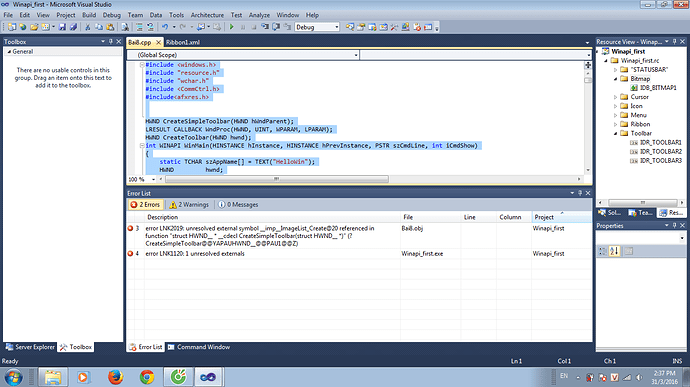
Task: Click the Find in Files toolbar icon
Action: point(125,27)
